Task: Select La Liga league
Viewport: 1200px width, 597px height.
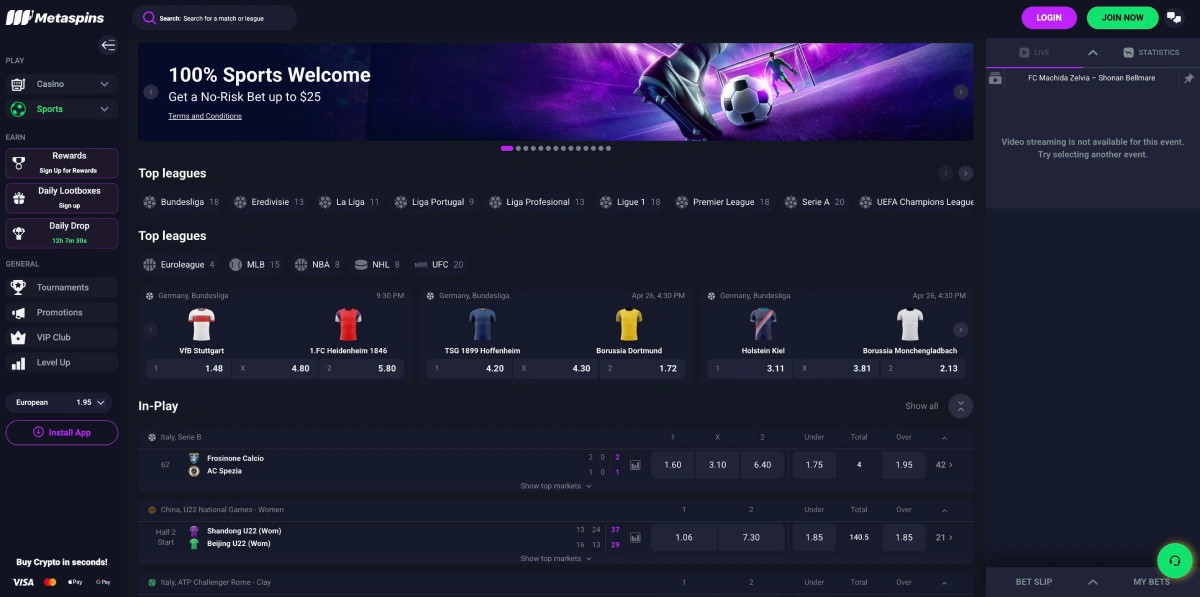Action: [x=349, y=202]
